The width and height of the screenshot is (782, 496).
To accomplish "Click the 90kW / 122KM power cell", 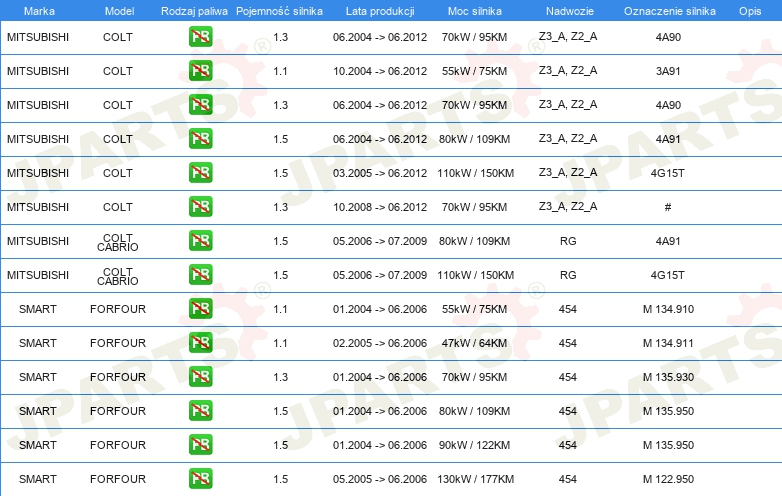I will click(x=474, y=445).
